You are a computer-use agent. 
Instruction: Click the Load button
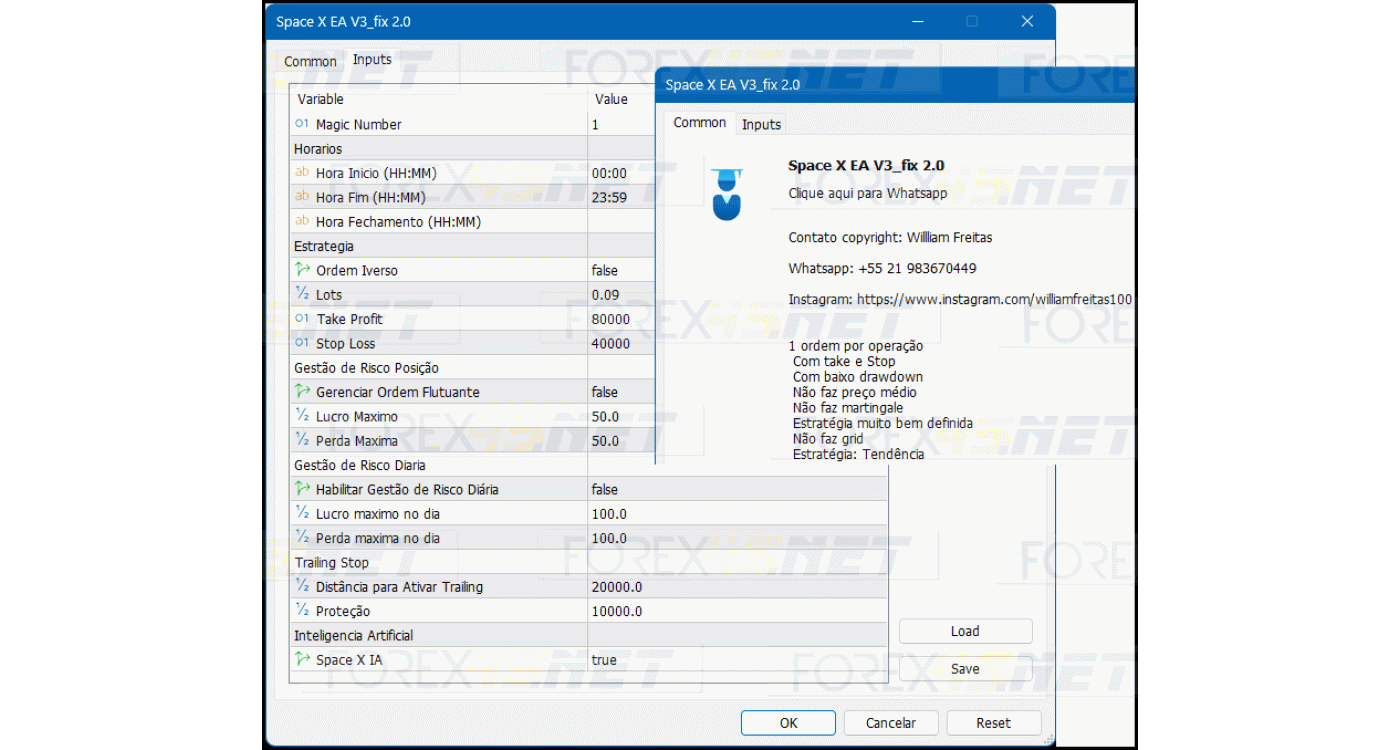click(965, 631)
